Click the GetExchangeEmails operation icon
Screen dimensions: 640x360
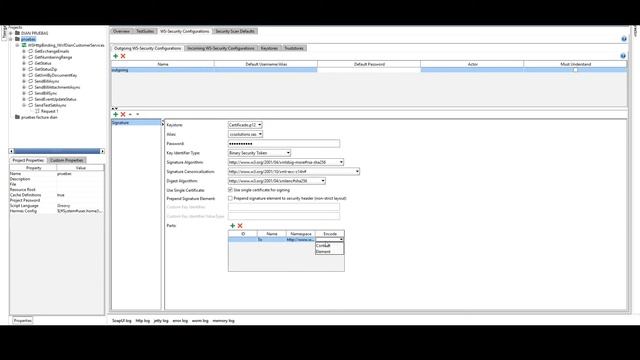click(x=31, y=51)
